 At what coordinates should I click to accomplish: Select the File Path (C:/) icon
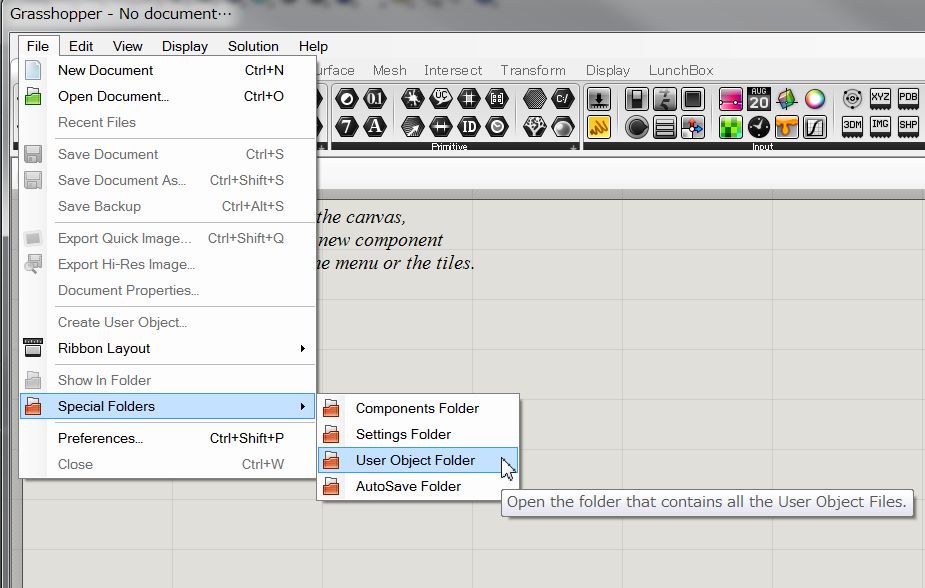(x=562, y=98)
